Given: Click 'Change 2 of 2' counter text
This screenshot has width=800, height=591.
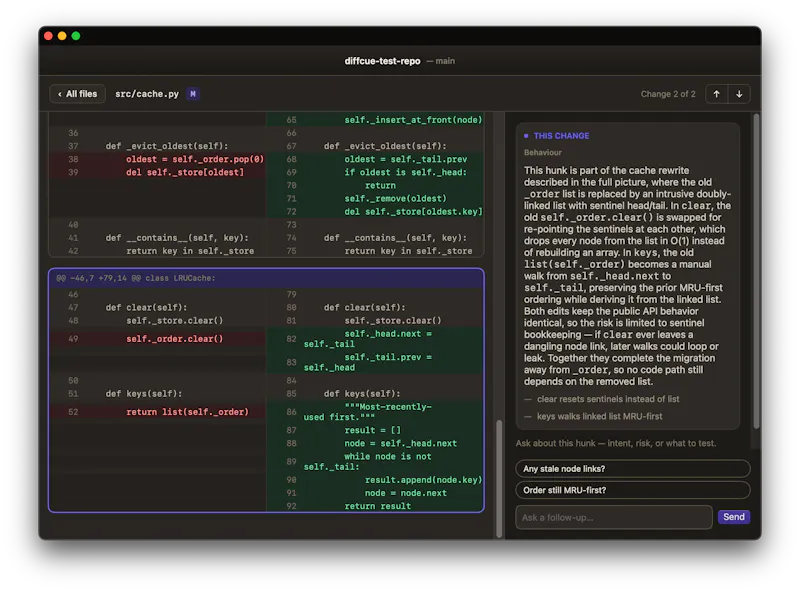Looking at the screenshot, I should pyautogui.click(x=668, y=94).
